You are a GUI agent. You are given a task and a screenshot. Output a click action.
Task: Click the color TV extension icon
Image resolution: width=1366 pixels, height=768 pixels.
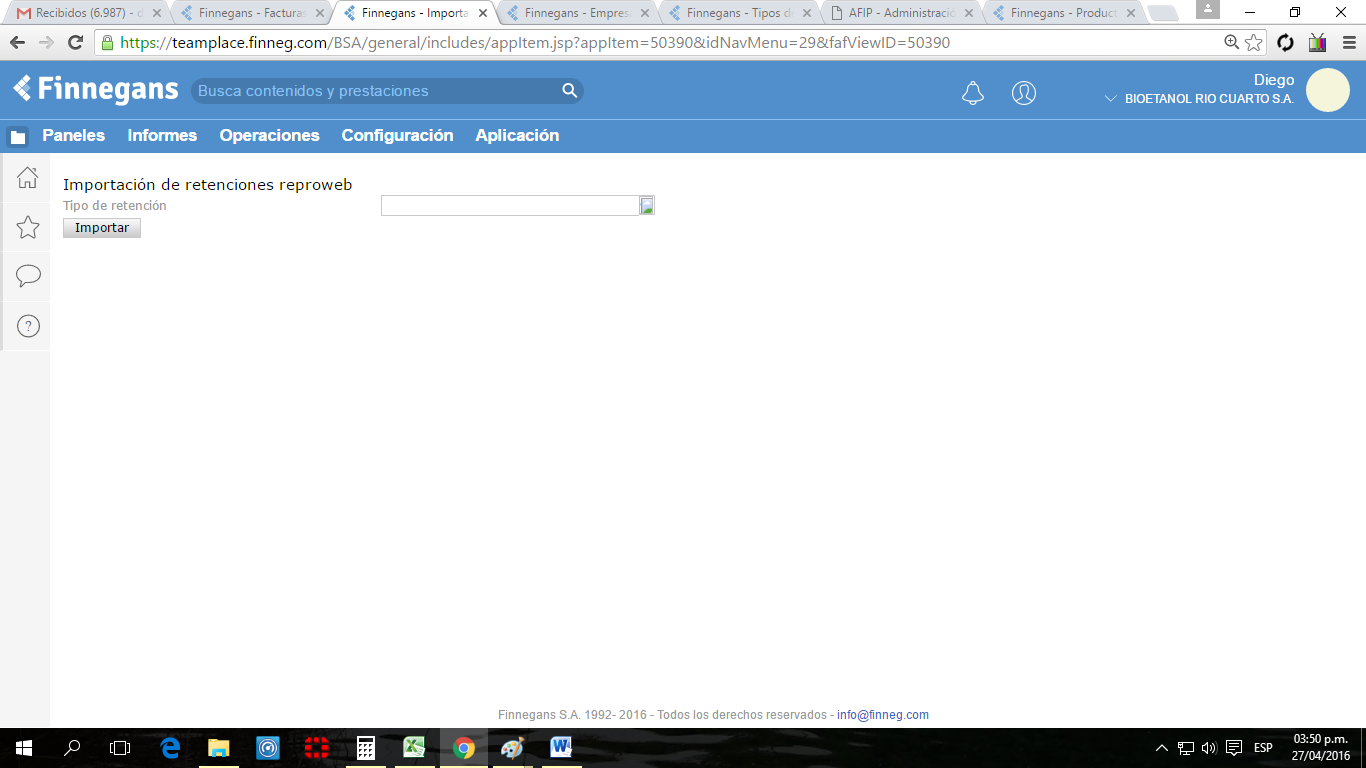[x=1317, y=43]
